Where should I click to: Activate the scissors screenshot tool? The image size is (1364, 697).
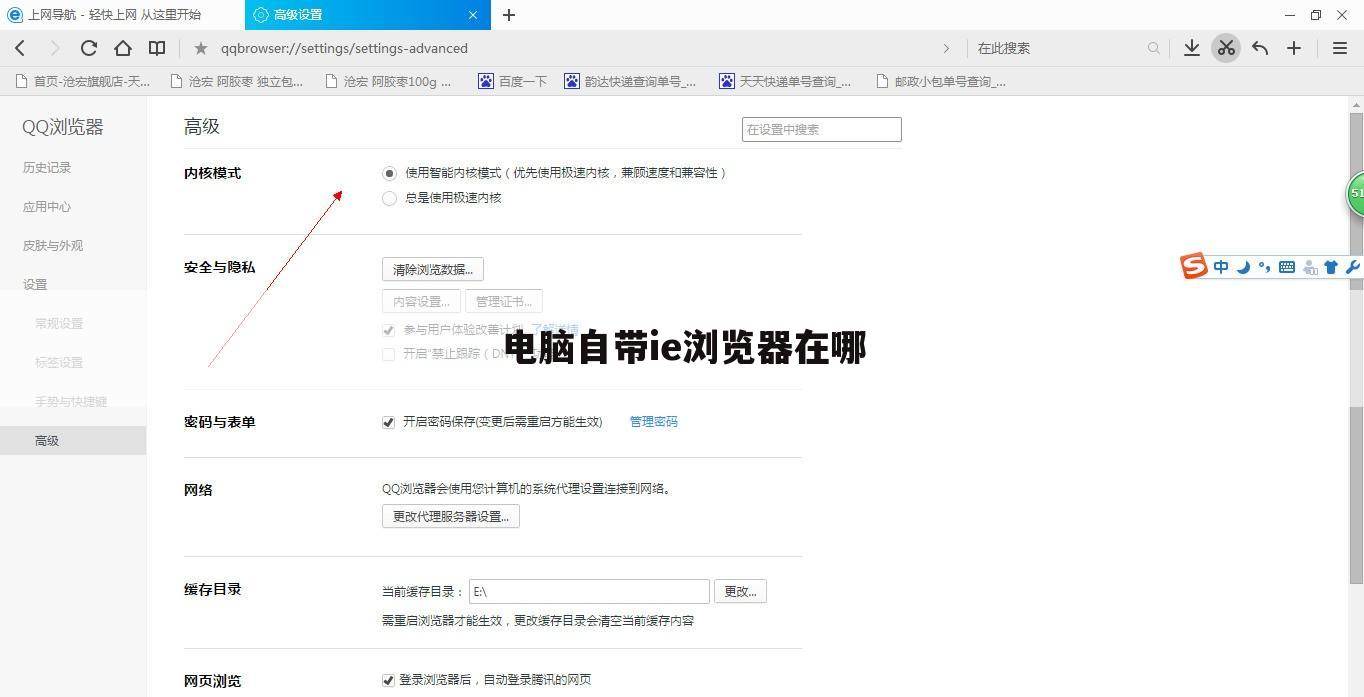[x=1226, y=48]
